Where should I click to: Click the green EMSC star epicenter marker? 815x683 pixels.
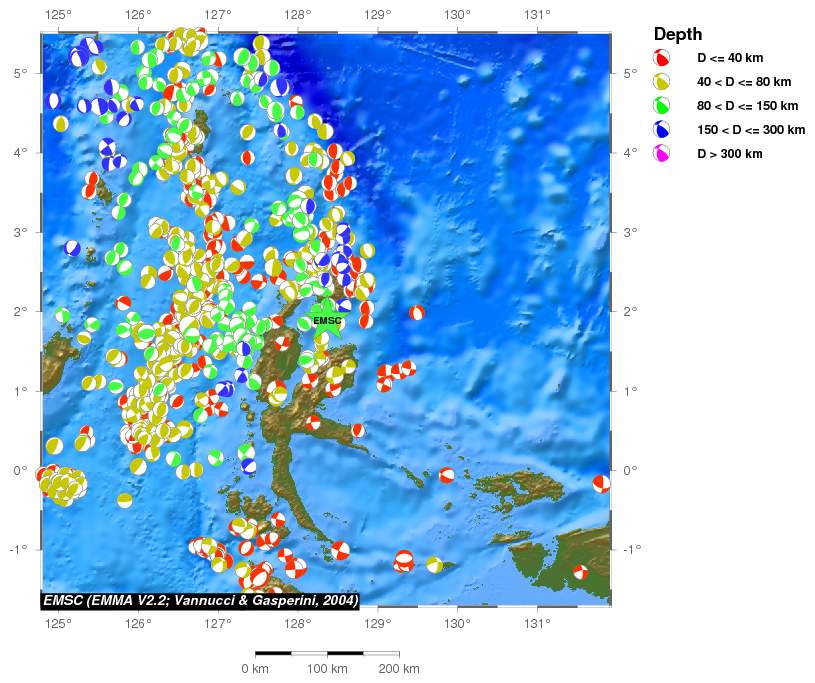[x=327, y=320]
